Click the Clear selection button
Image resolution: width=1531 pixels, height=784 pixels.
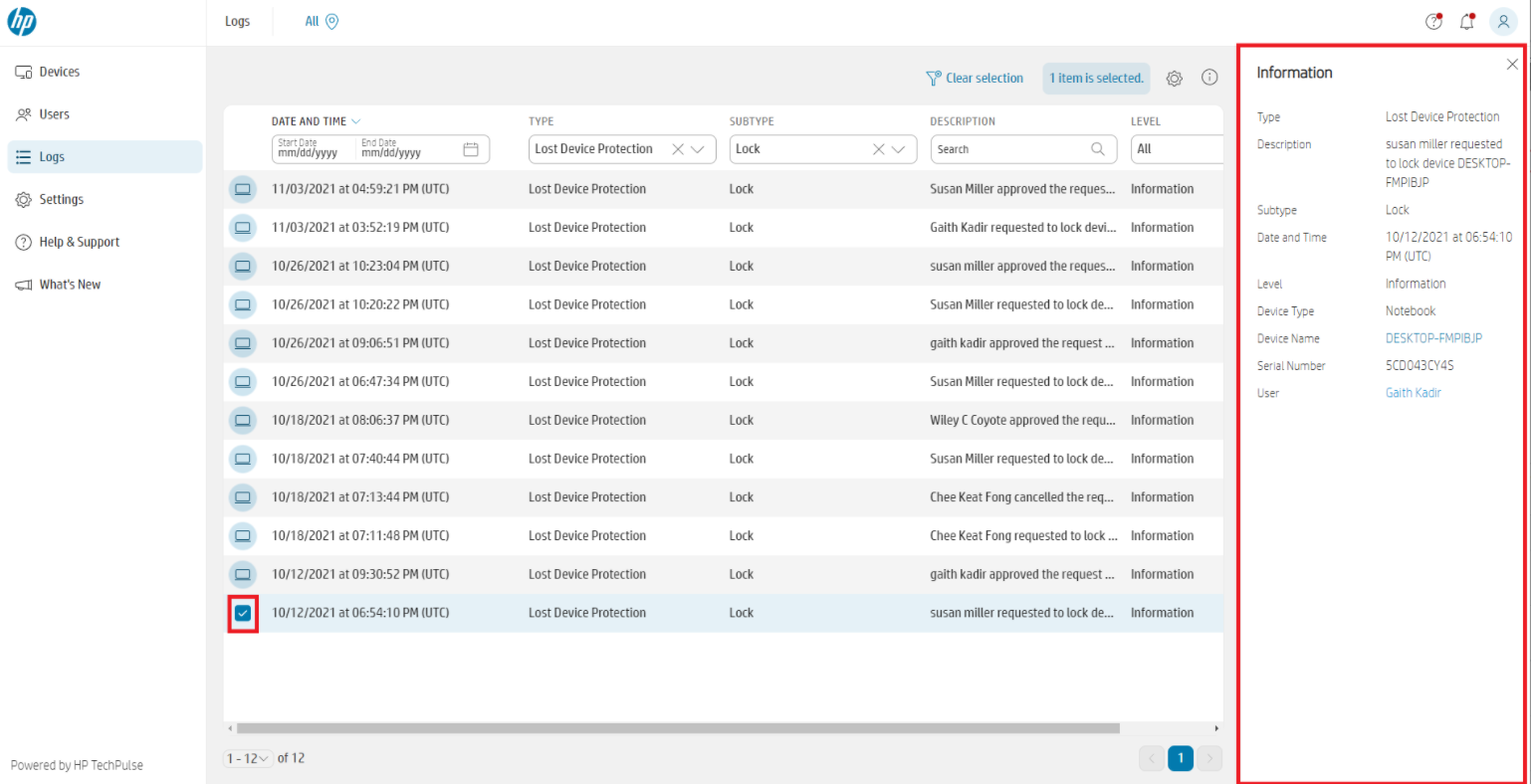pyautogui.click(x=975, y=78)
